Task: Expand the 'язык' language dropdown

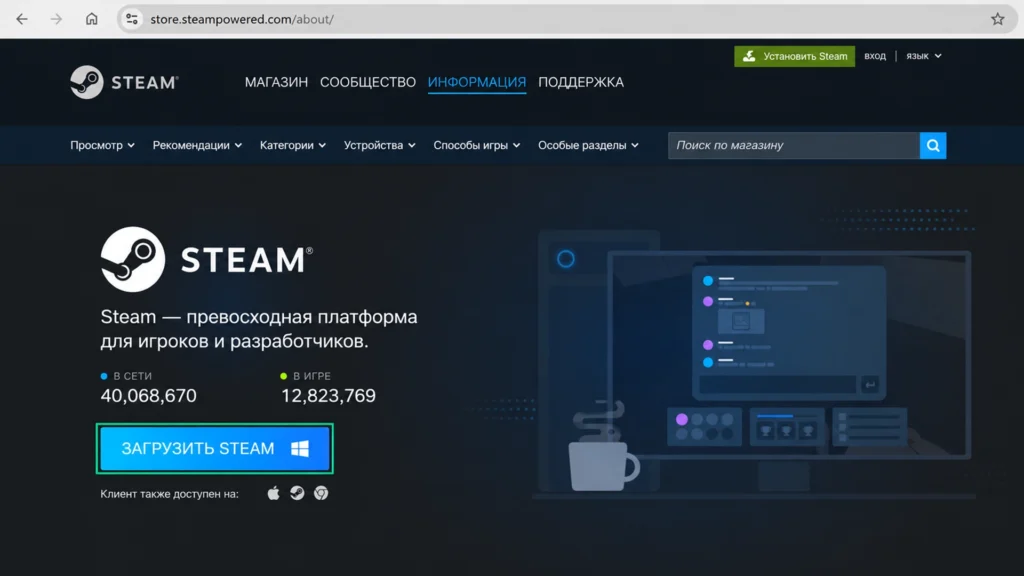Action: tap(923, 56)
